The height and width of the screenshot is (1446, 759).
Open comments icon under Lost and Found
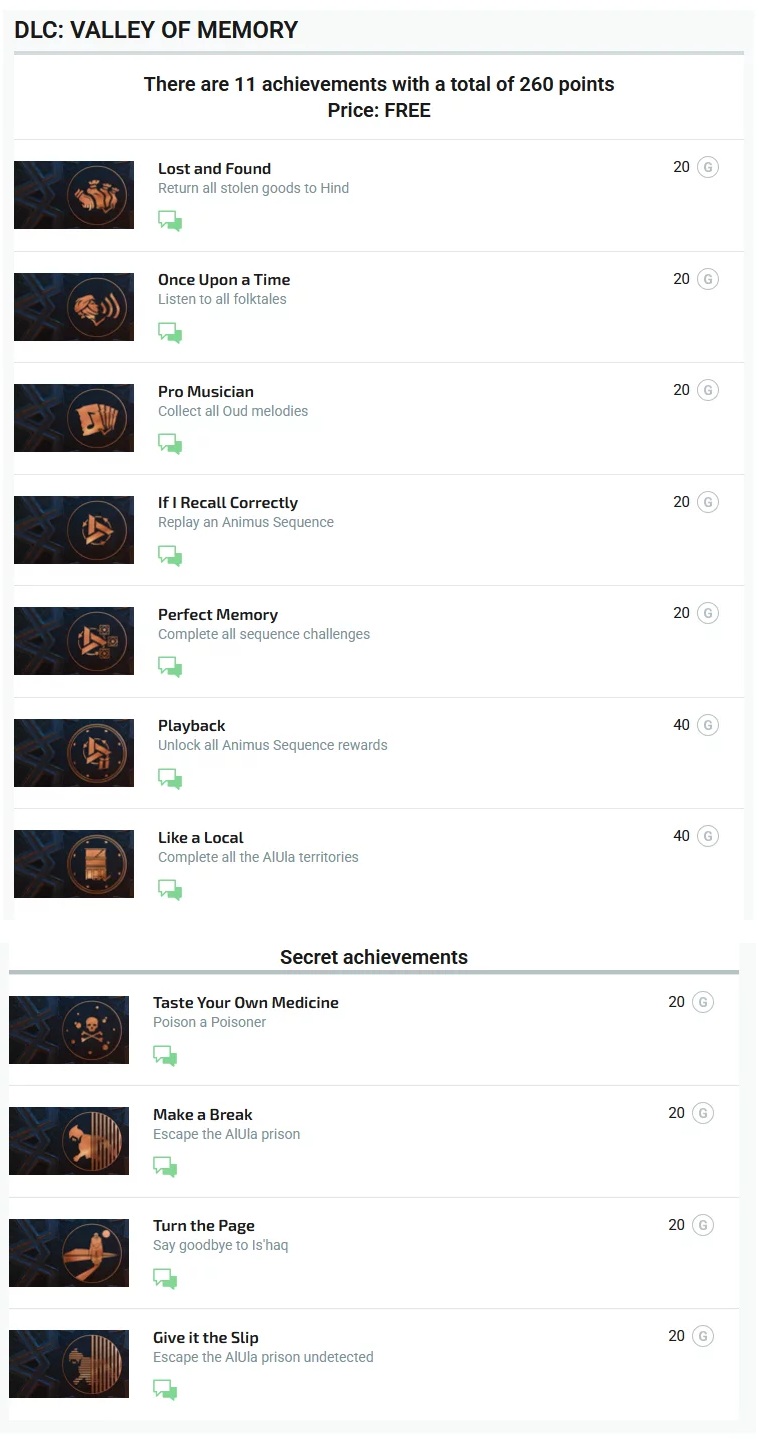(170, 221)
